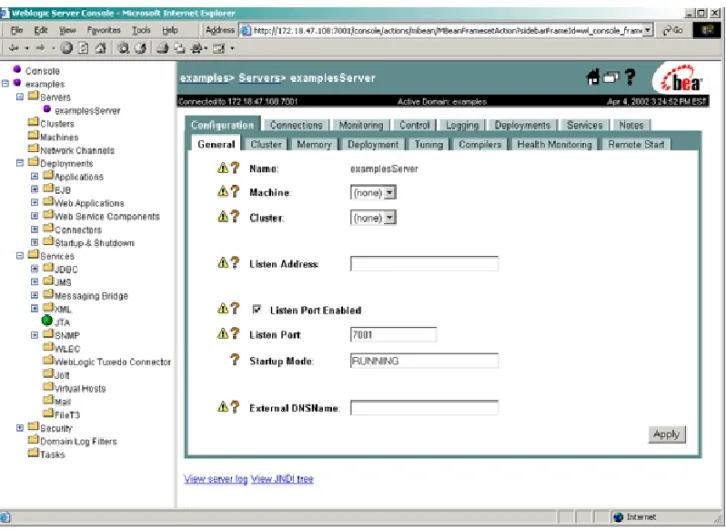Switch to the Connections tab
The height and width of the screenshot is (531, 726).
[x=296, y=125]
